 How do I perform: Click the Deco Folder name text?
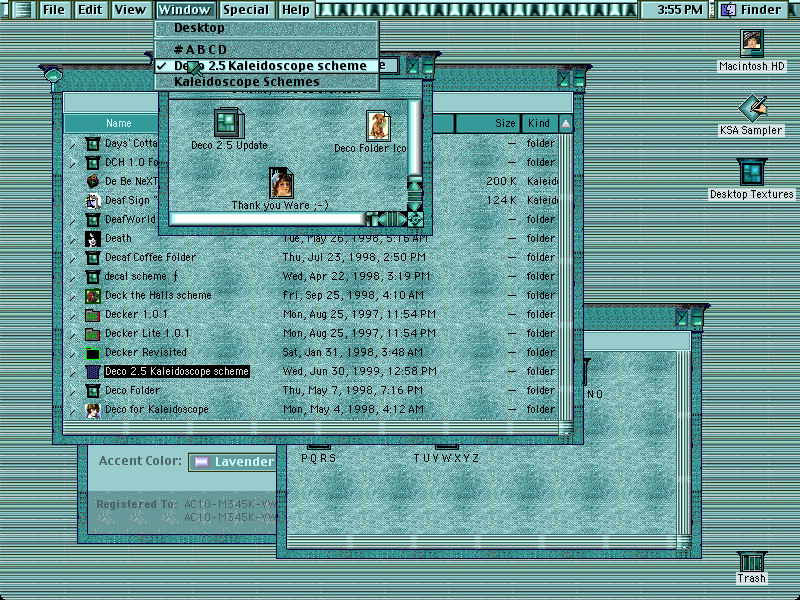click(x=132, y=390)
